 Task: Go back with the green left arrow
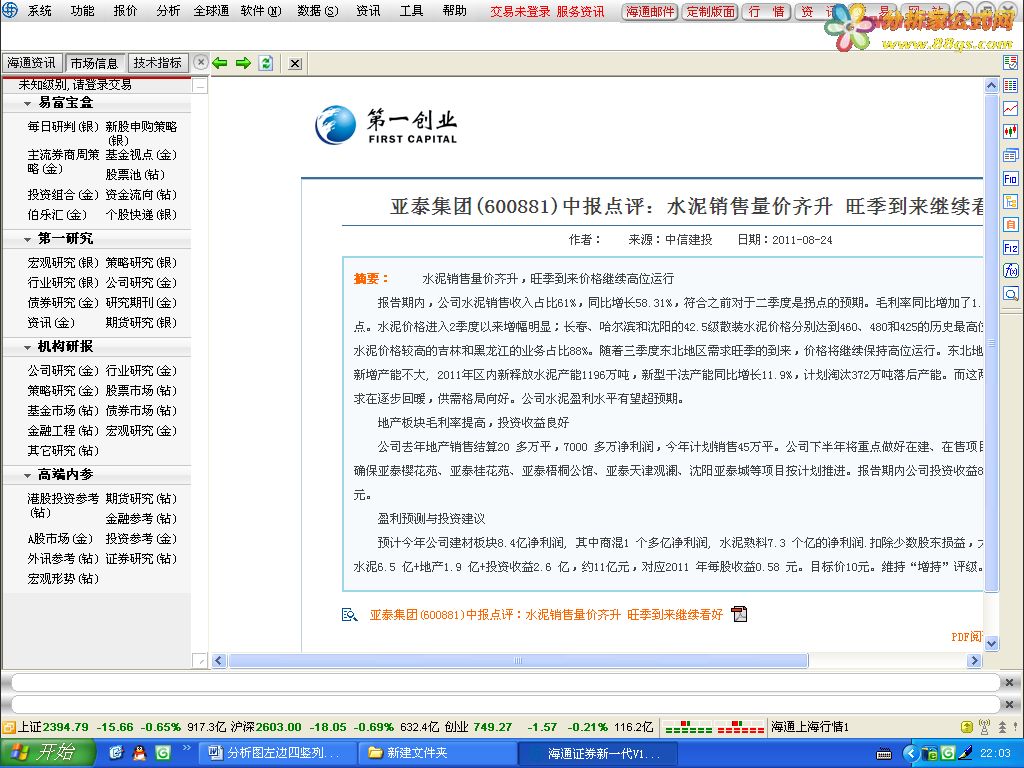220,63
